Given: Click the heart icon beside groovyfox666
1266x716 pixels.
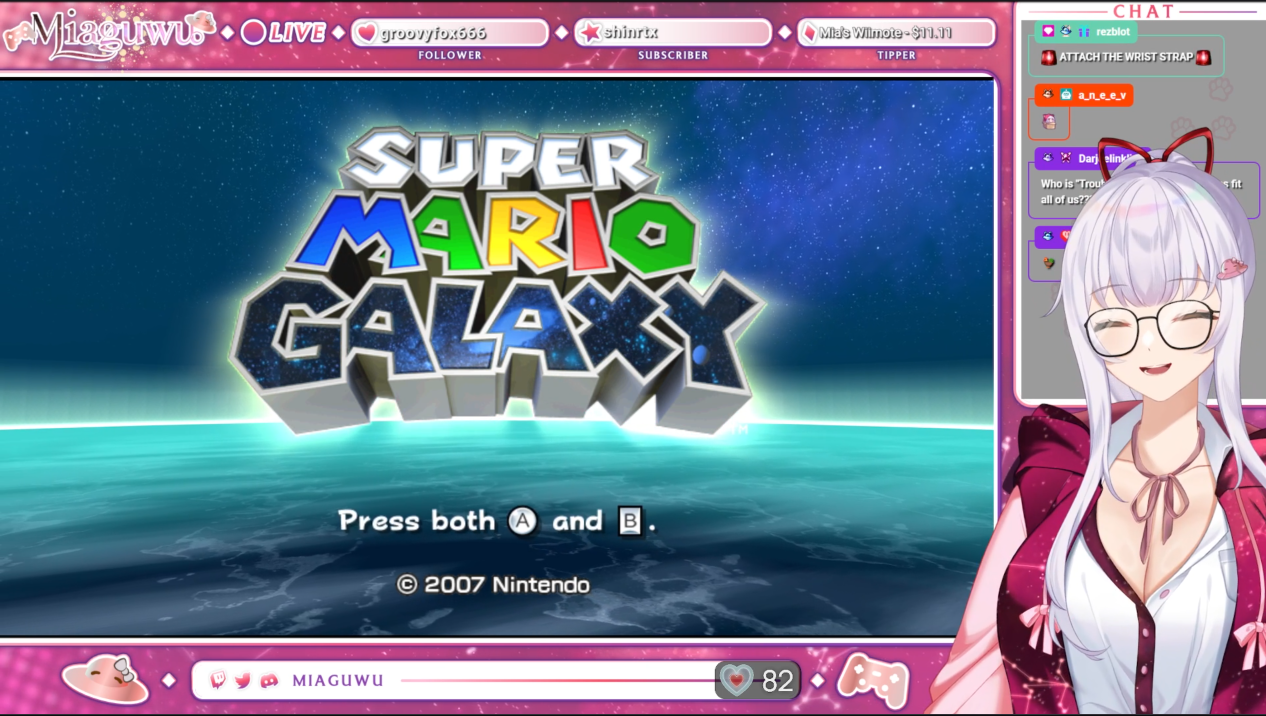Looking at the screenshot, I should click(x=367, y=32).
